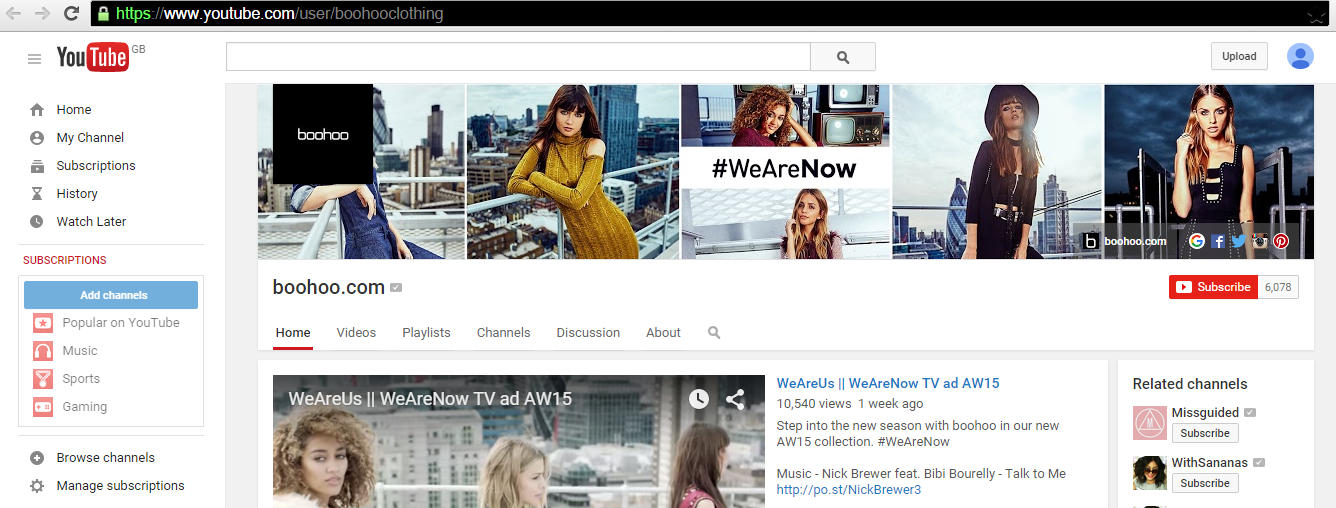This screenshot has width=1336, height=508.
Task: Click the YouTube logo
Action: click(92, 58)
